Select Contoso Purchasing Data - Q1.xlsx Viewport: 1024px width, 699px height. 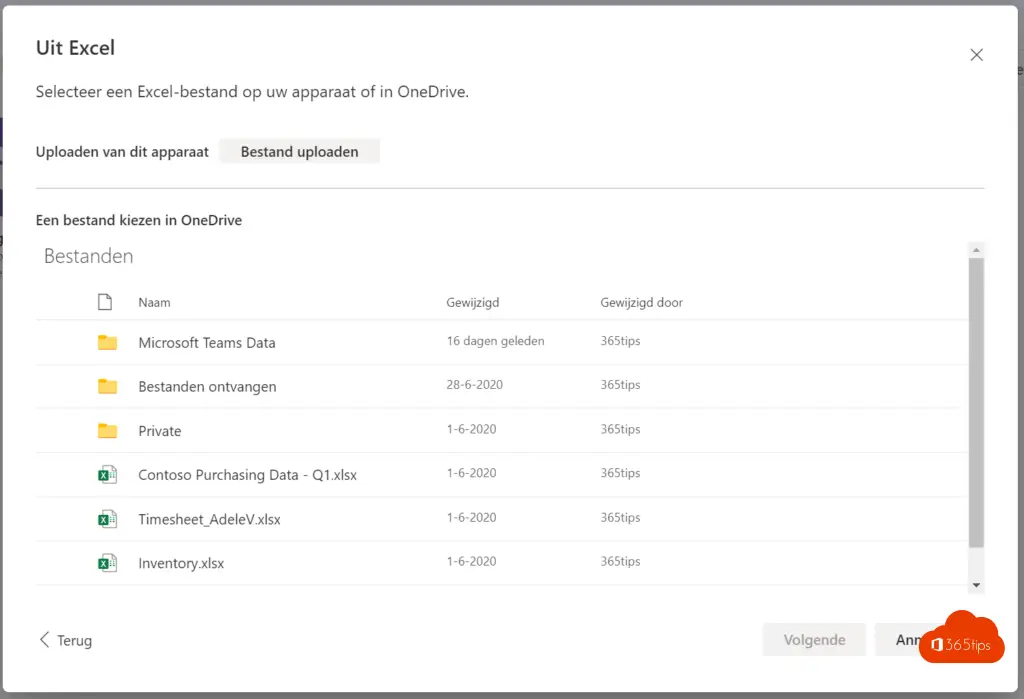pos(248,475)
